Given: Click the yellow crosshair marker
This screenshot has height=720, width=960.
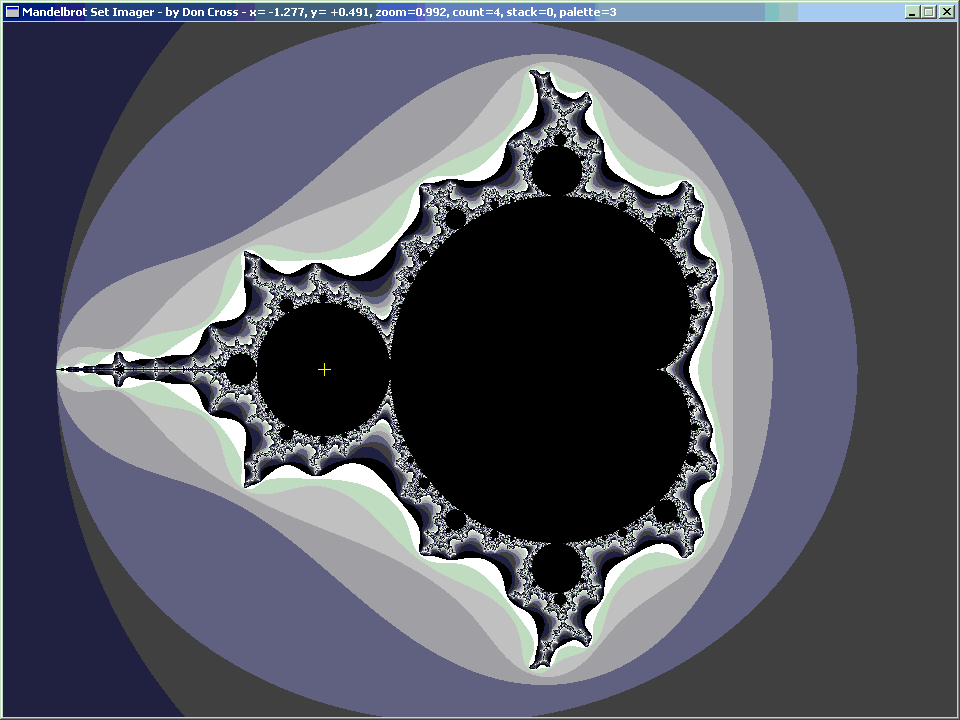Looking at the screenshot, I should click(324, 370).
